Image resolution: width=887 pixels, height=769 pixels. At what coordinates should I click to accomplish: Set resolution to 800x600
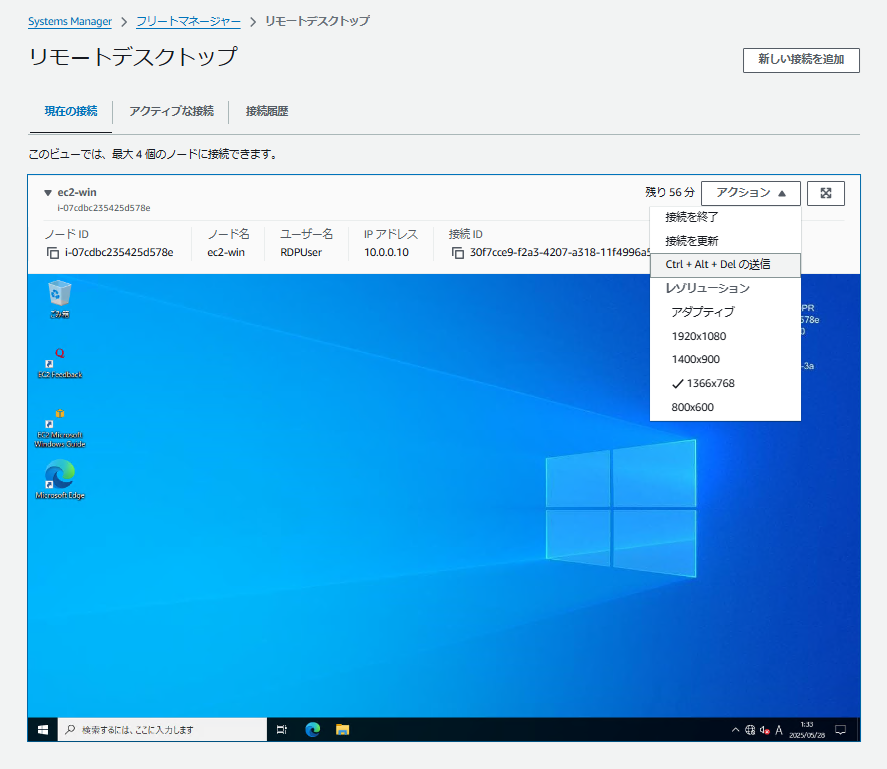tap(725, 407)
